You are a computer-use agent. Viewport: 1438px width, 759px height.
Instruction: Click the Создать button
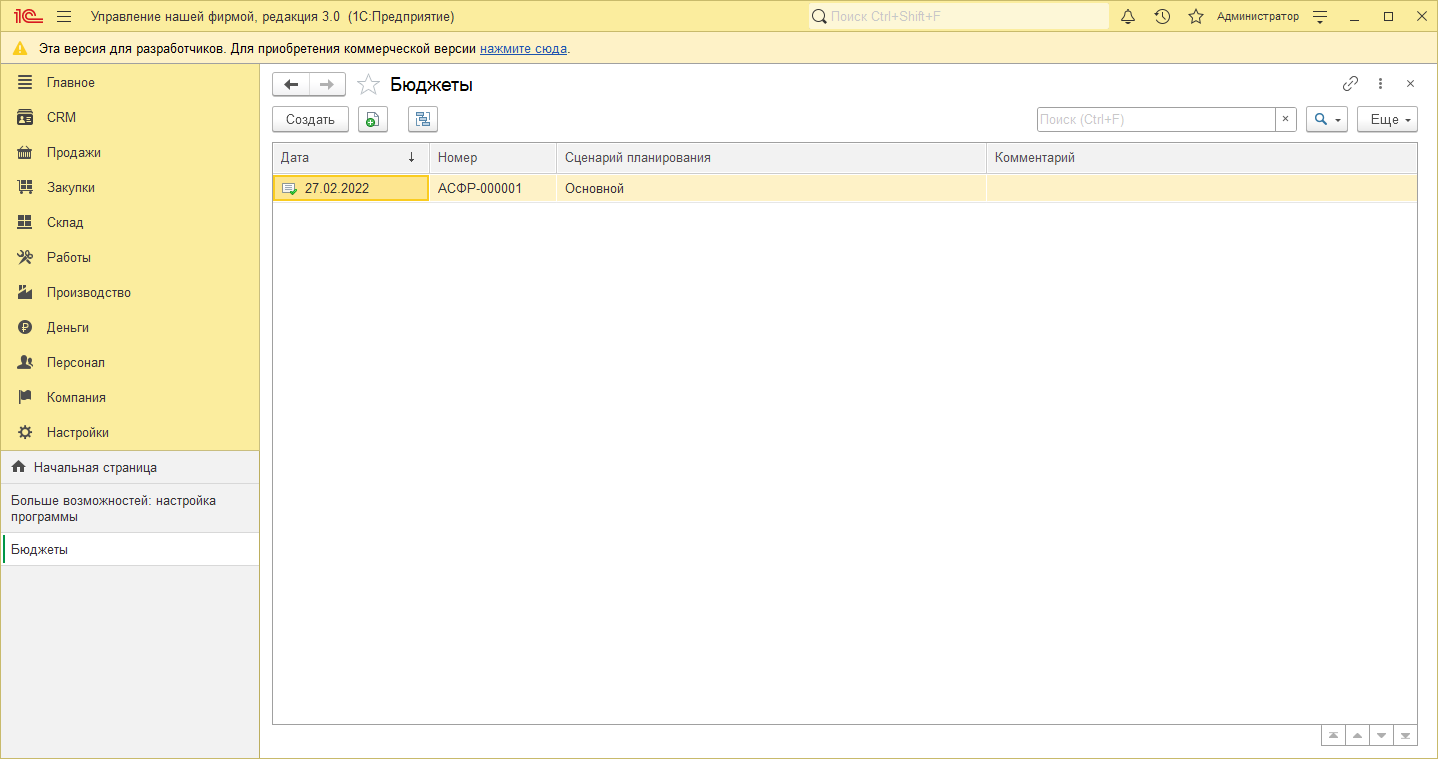pyautogui.click(x=310, y=120)
